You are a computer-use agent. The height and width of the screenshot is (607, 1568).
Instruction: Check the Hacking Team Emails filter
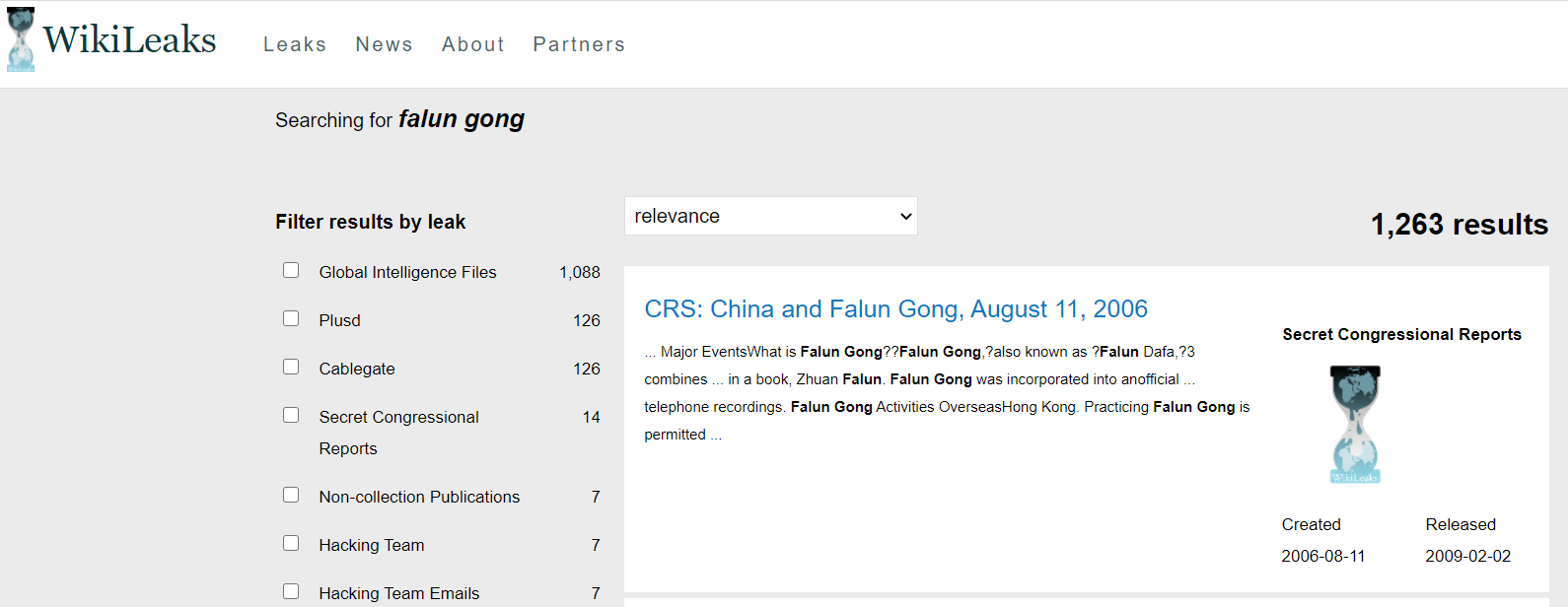291,591
